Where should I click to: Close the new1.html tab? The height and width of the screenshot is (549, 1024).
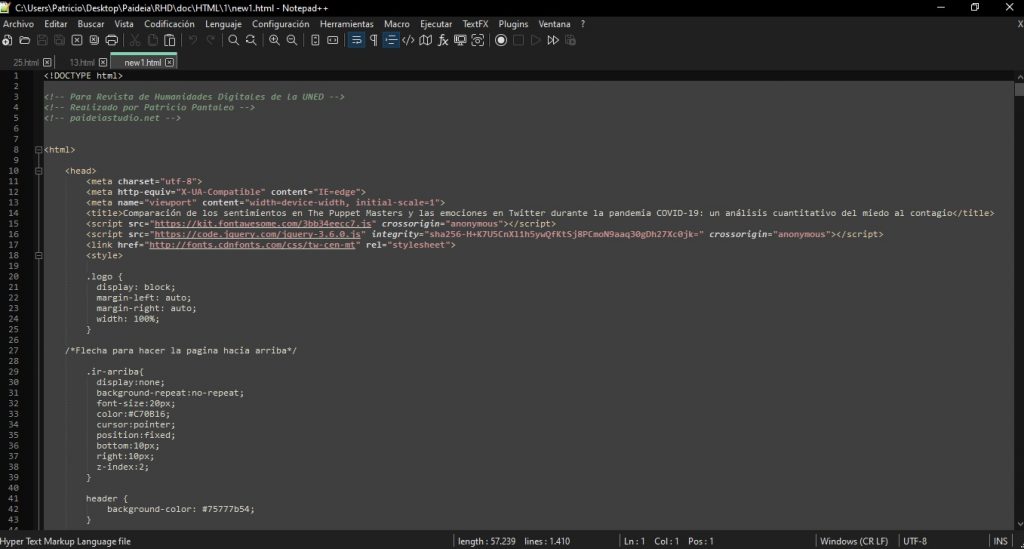click(x=169, y=63)
